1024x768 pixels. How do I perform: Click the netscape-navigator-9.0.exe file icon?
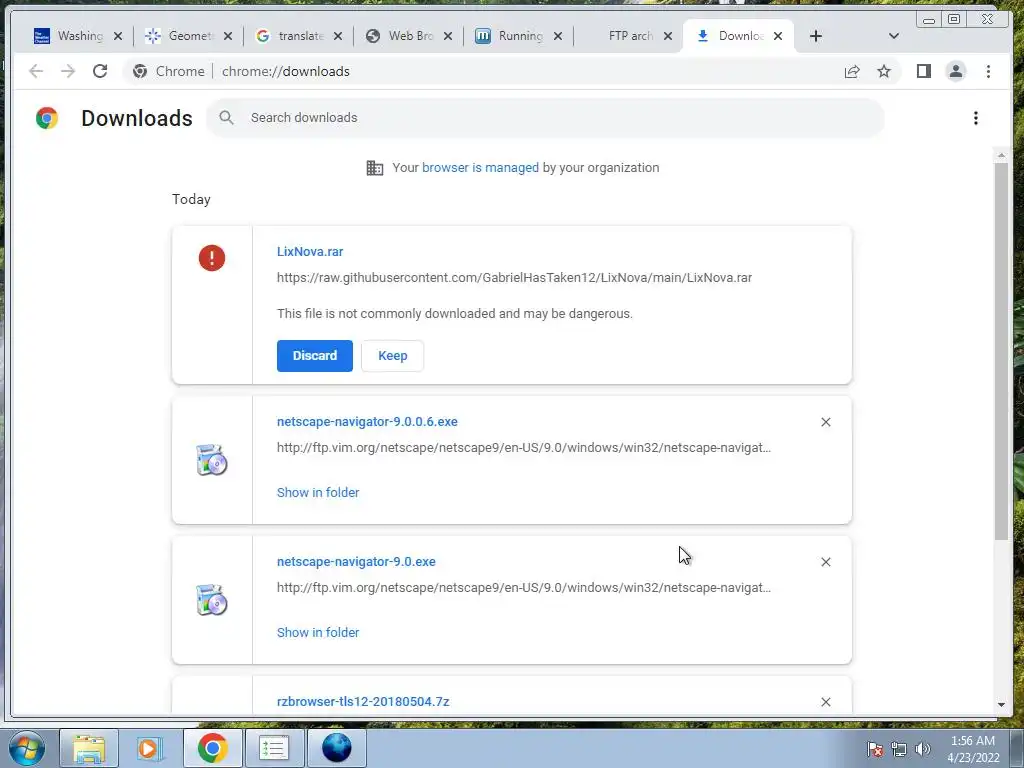coord(212,600)
